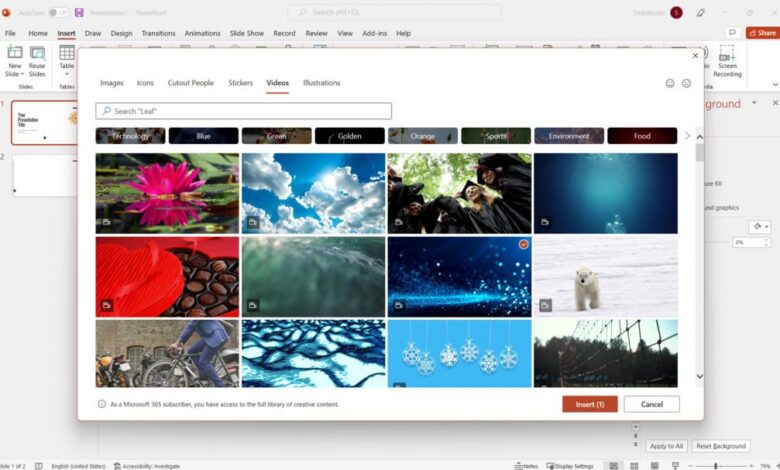Click the Slide Show status bar icon

tap(675, 466)
